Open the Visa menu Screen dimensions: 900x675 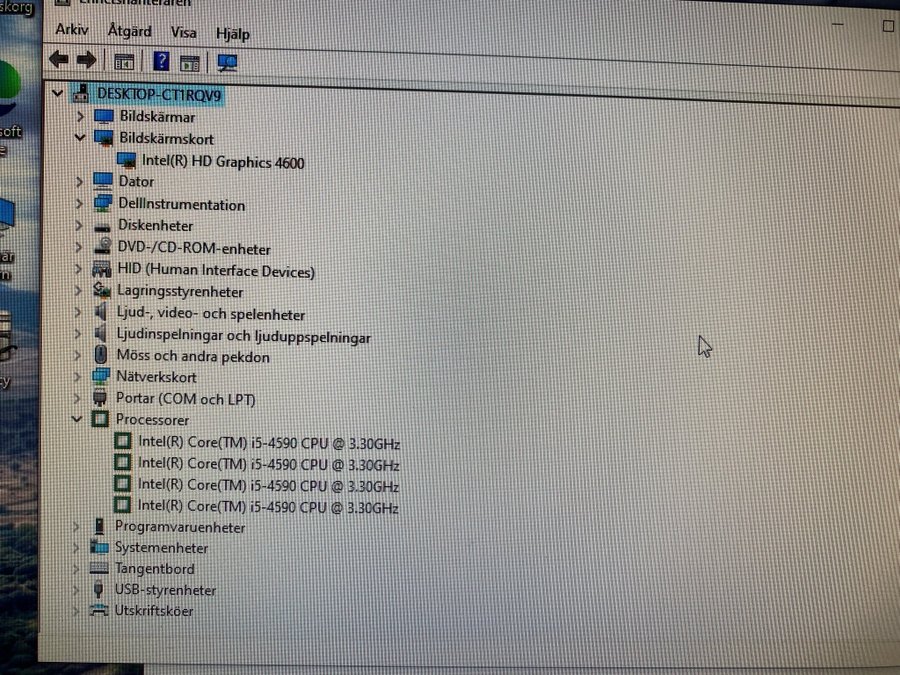(183, 32)
